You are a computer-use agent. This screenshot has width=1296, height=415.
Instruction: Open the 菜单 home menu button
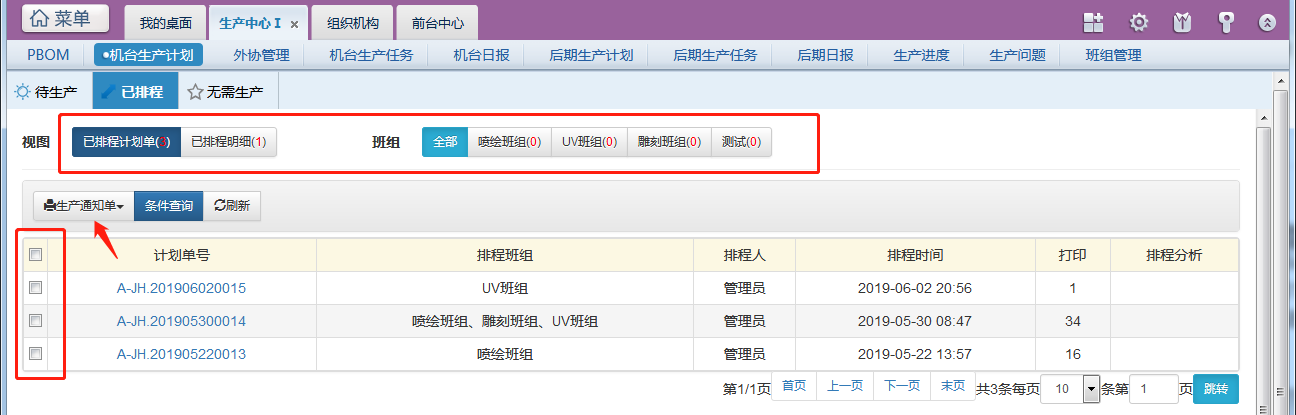(65, 17)
